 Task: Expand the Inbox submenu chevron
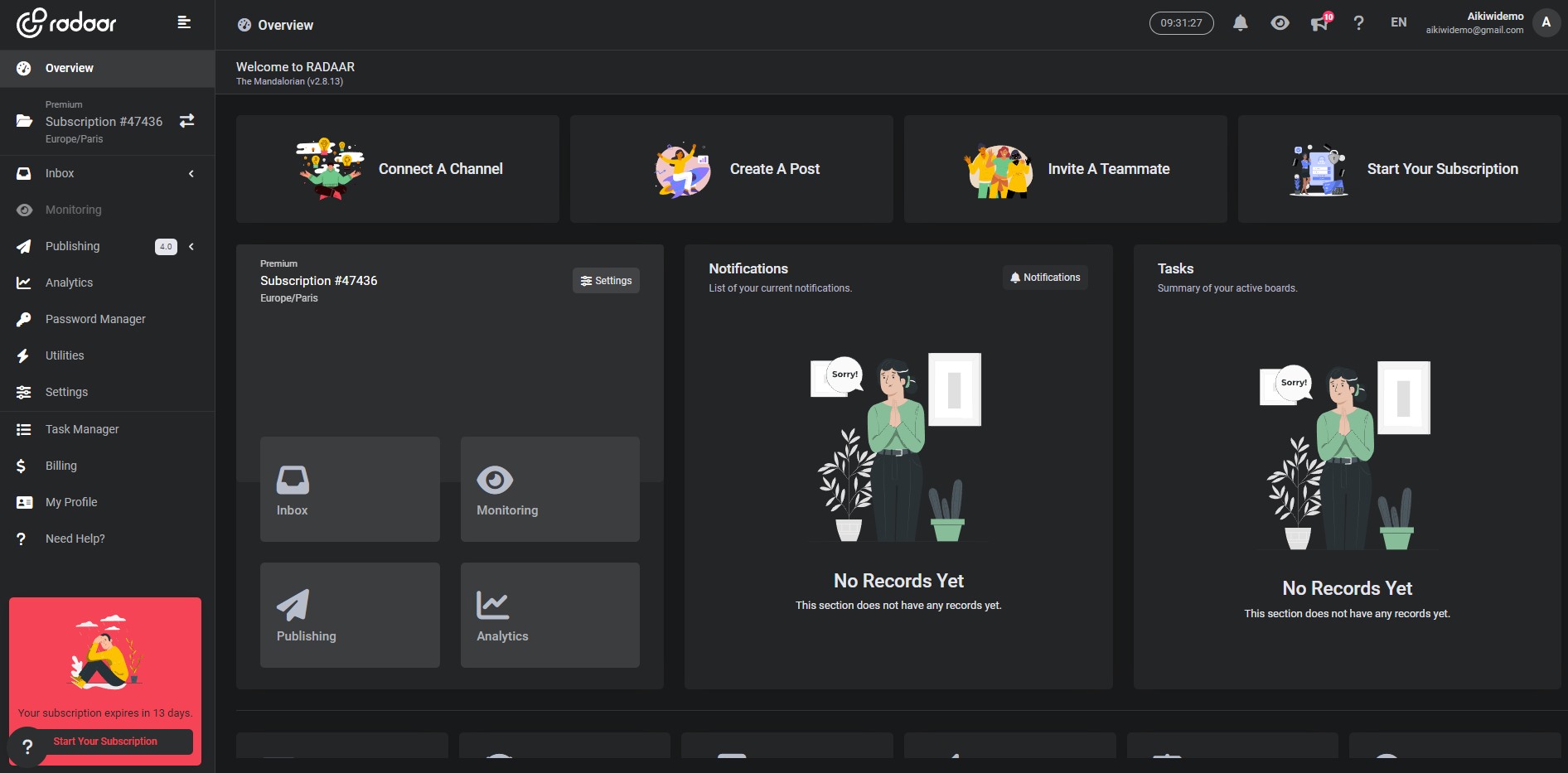point(191,174)
